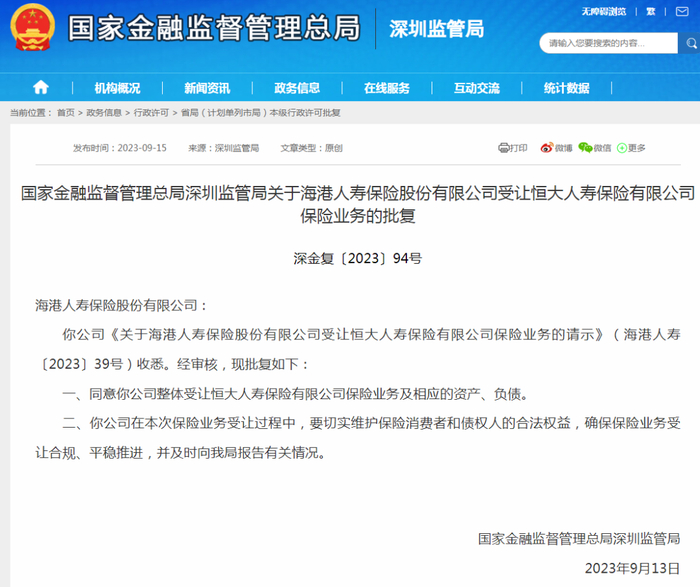Toggle traditional Chinese with 繁 button
The width and height of the screenshot is (700, 587).
[651, 12]
